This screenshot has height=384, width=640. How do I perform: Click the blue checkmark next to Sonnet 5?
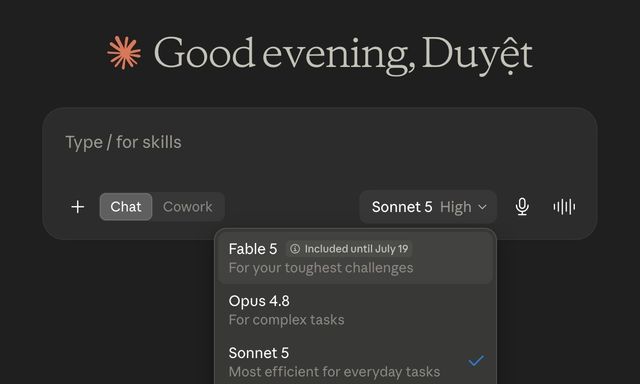coord(476,361)
